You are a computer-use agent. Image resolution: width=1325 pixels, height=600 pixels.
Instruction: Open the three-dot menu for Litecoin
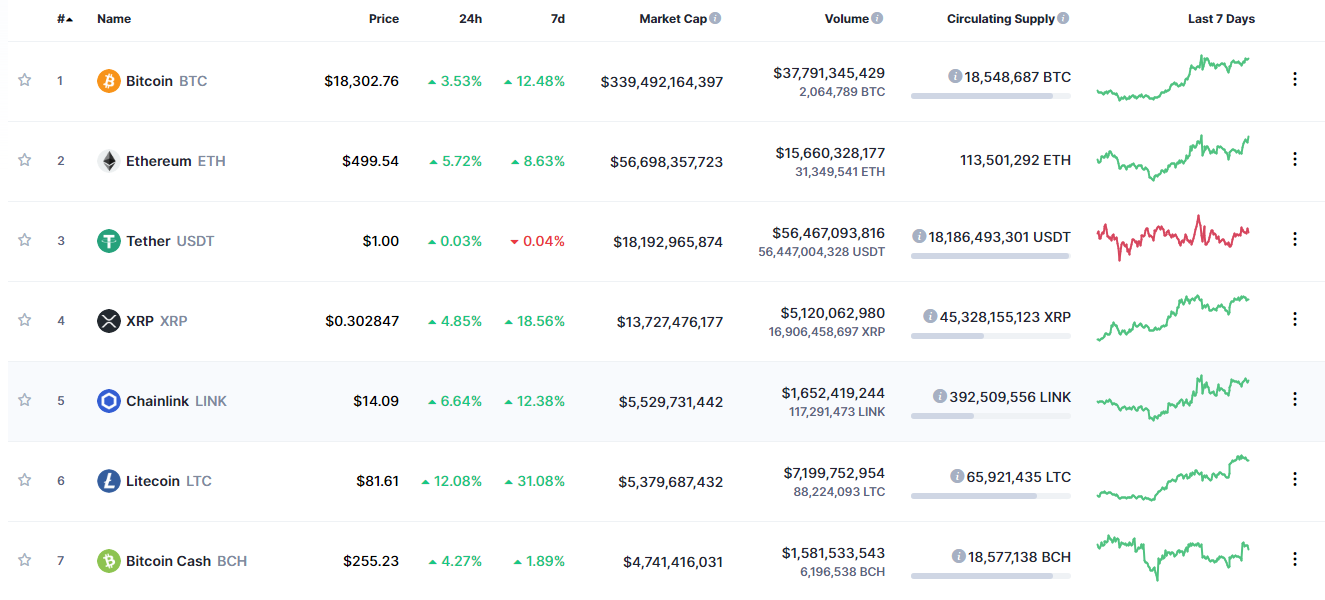(1295, 479)
